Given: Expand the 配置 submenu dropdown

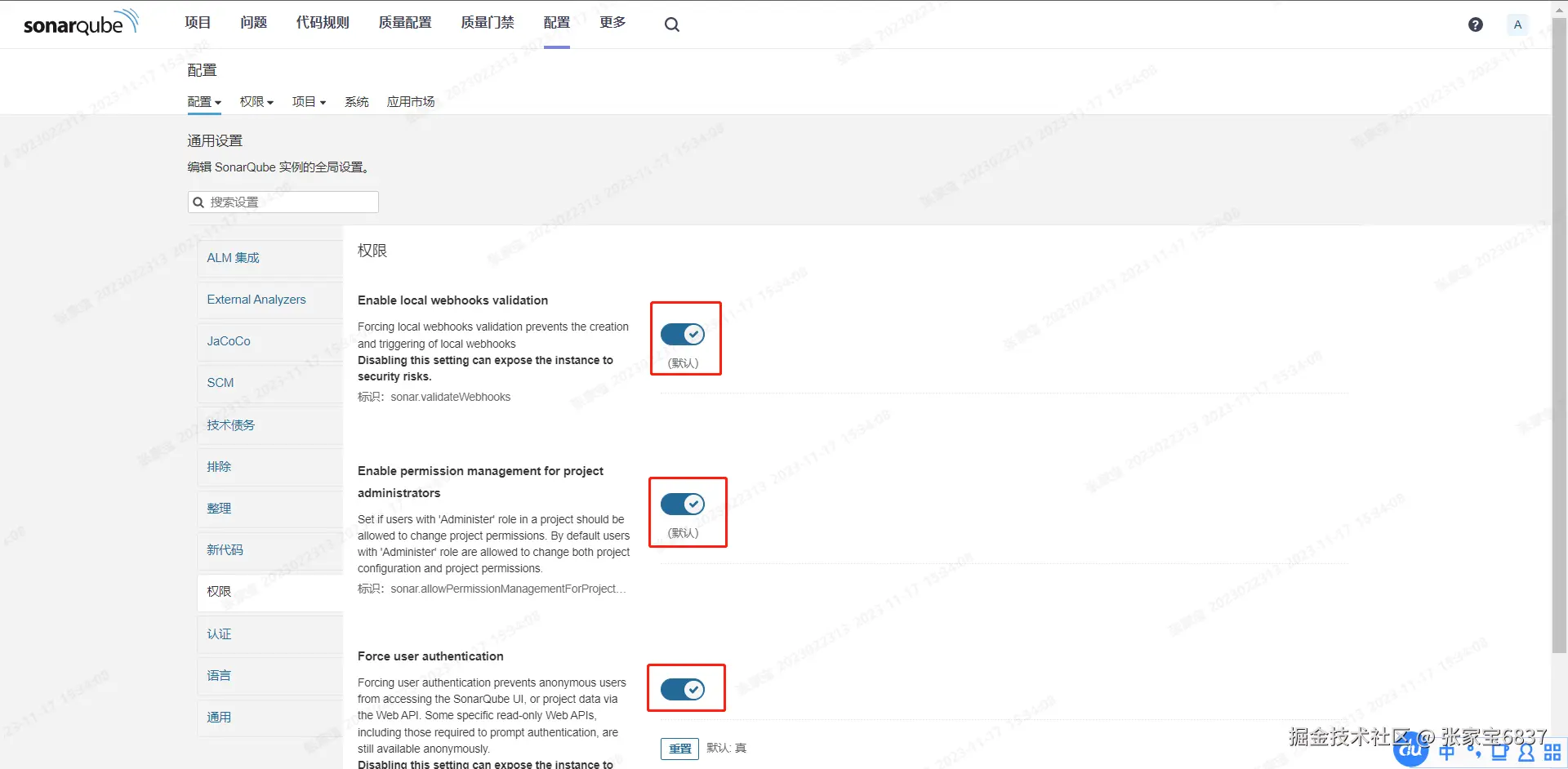Looking at the screenshot, I should coord(204,102).
